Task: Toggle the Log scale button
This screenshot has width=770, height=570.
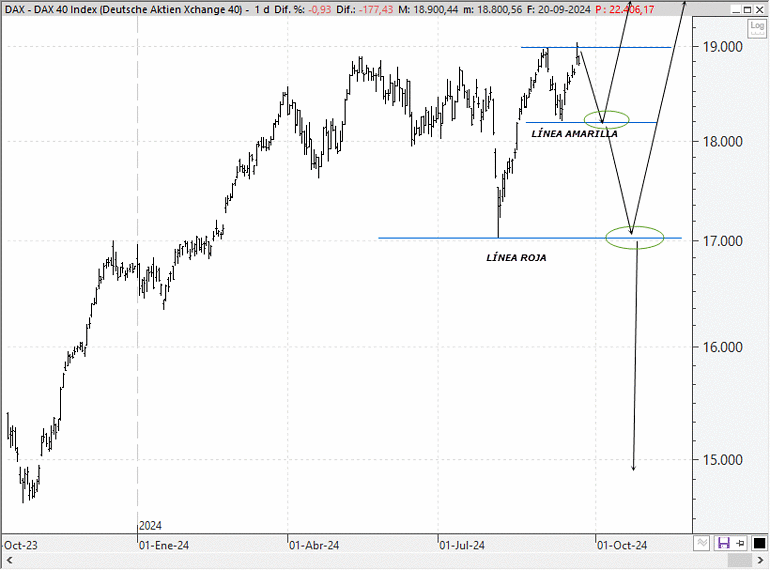Action: [x=756, y=28]
